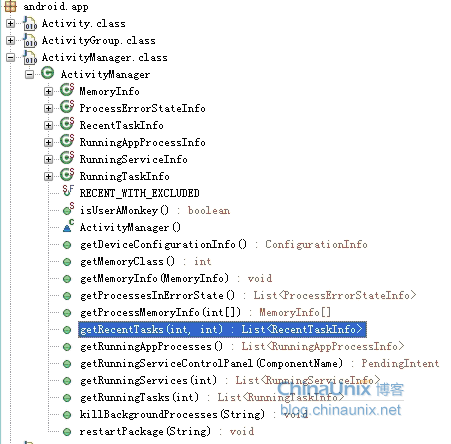451x444 pixels.
Task: Click the android.app package icon
Action: click(x=10, y=6)
